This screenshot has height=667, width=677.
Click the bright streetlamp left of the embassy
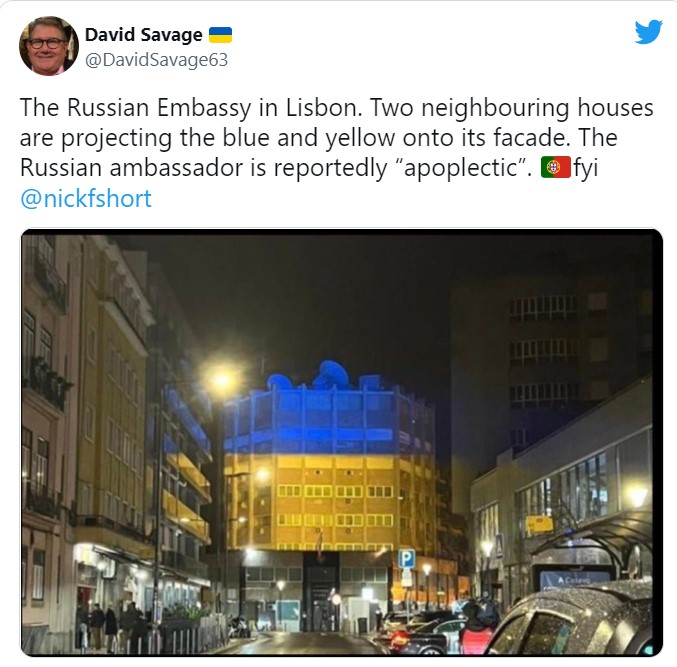click(222, 380)
